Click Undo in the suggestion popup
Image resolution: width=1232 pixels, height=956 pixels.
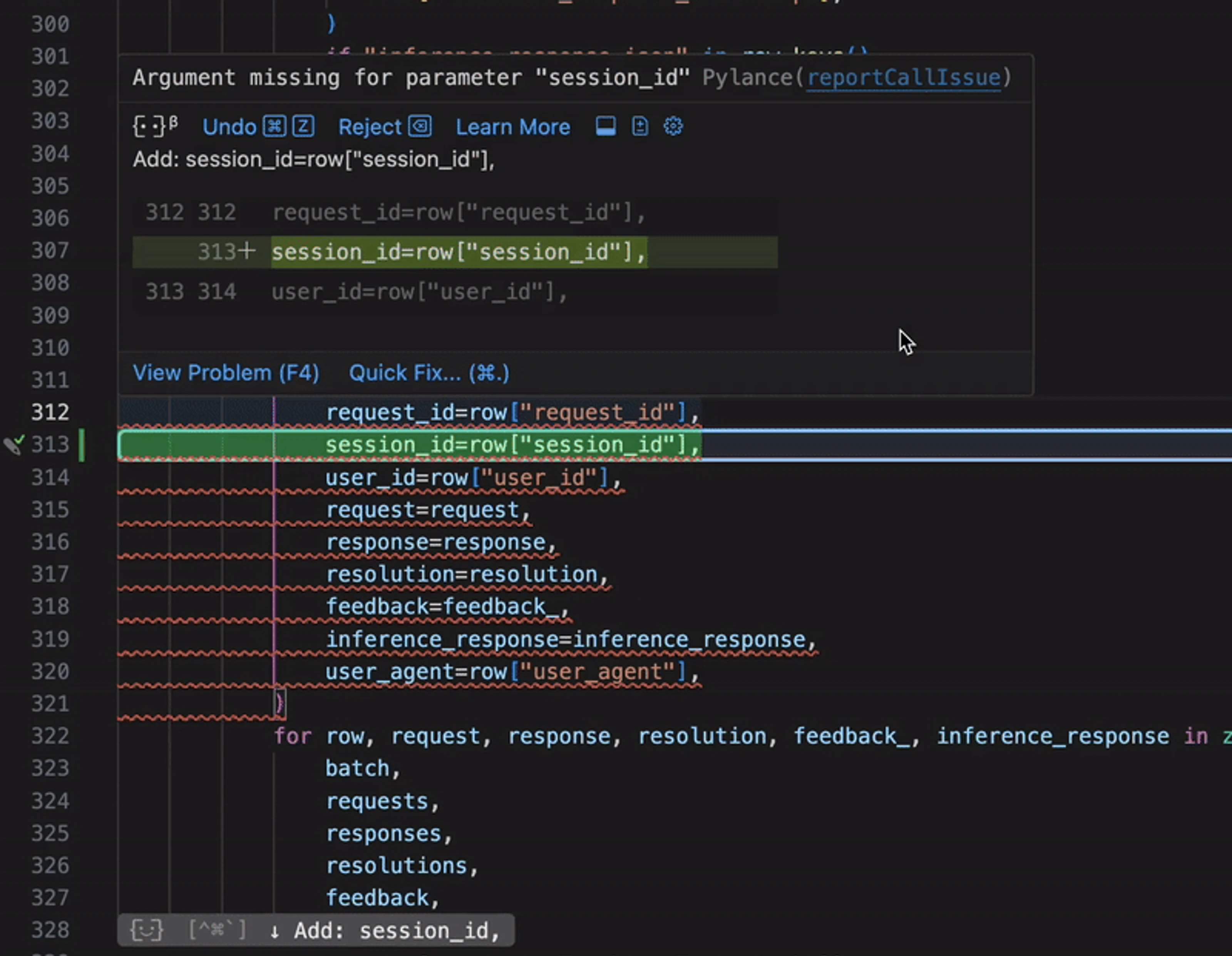[x=229, y=127]
